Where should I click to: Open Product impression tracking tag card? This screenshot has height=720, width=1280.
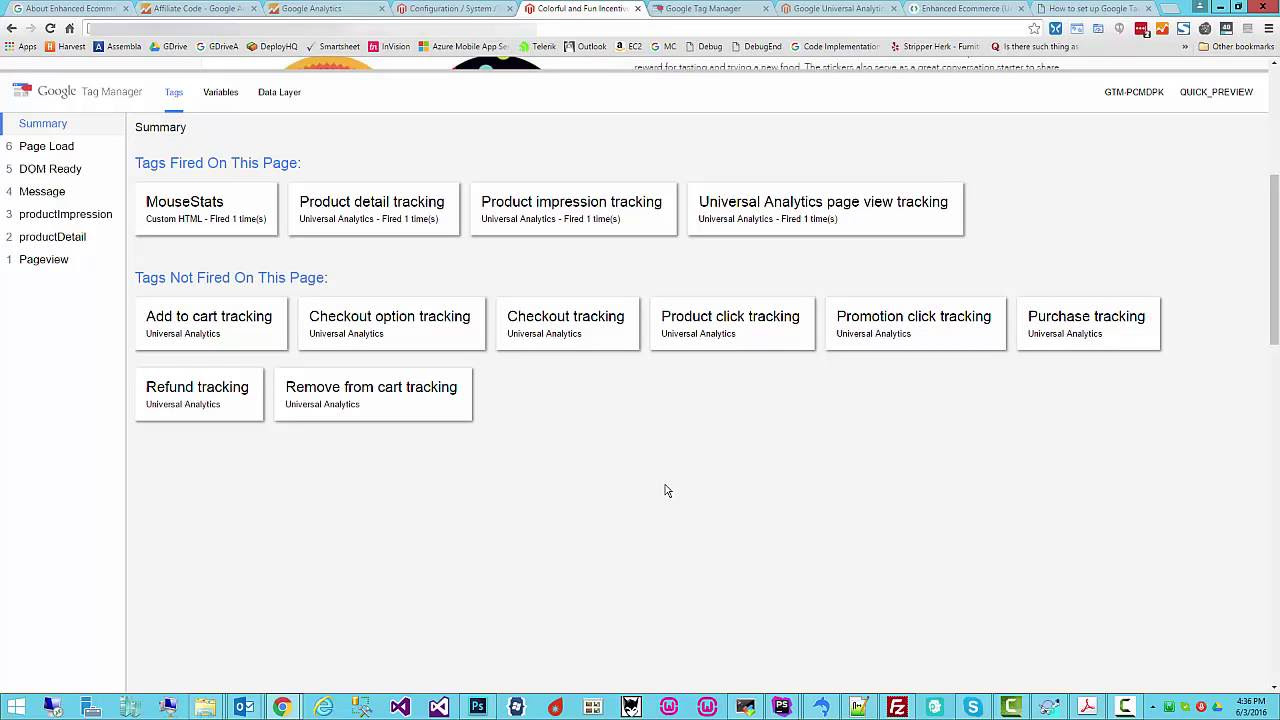tap(573, 209)
